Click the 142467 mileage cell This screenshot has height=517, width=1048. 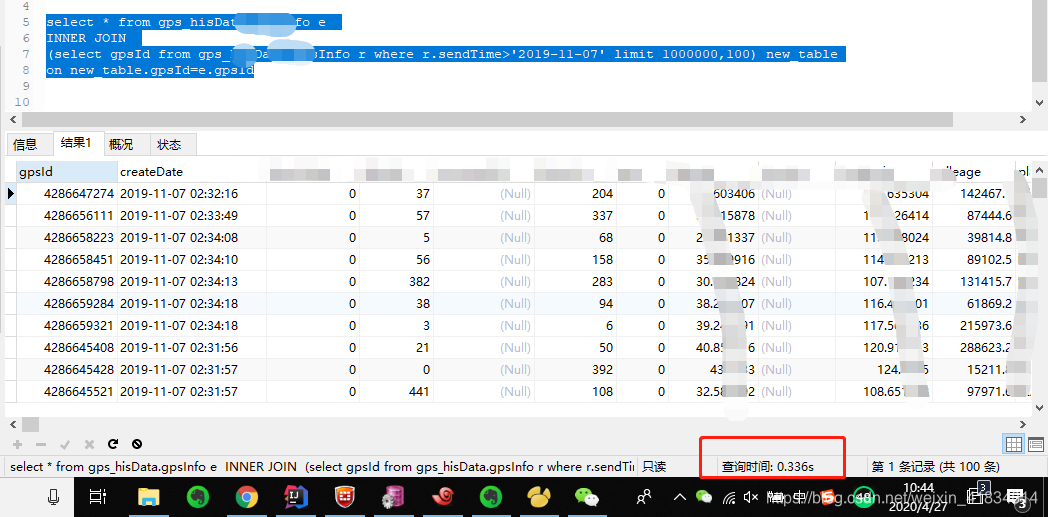[974, 194]
